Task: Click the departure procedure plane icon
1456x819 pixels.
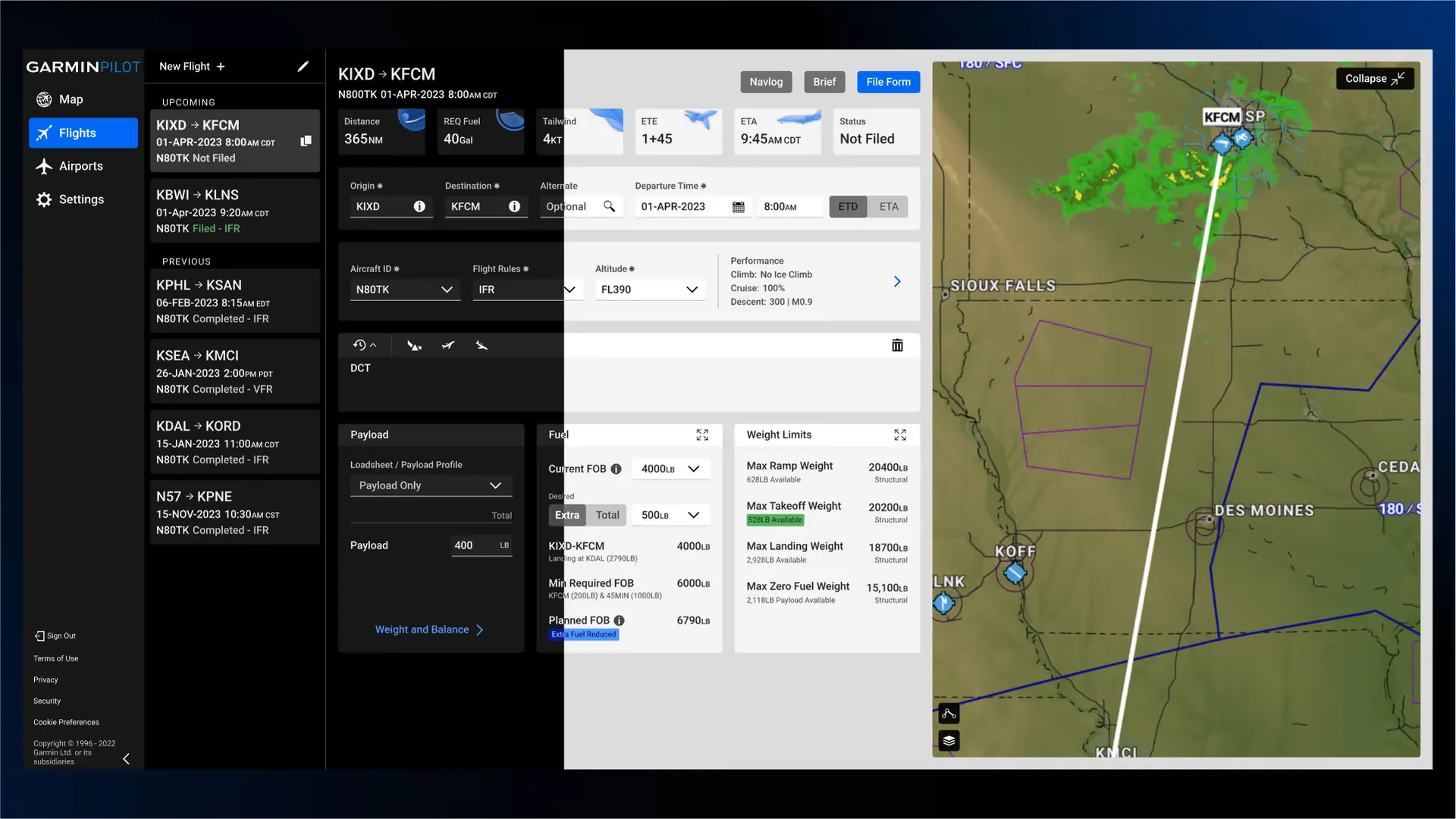Action: 414,346
